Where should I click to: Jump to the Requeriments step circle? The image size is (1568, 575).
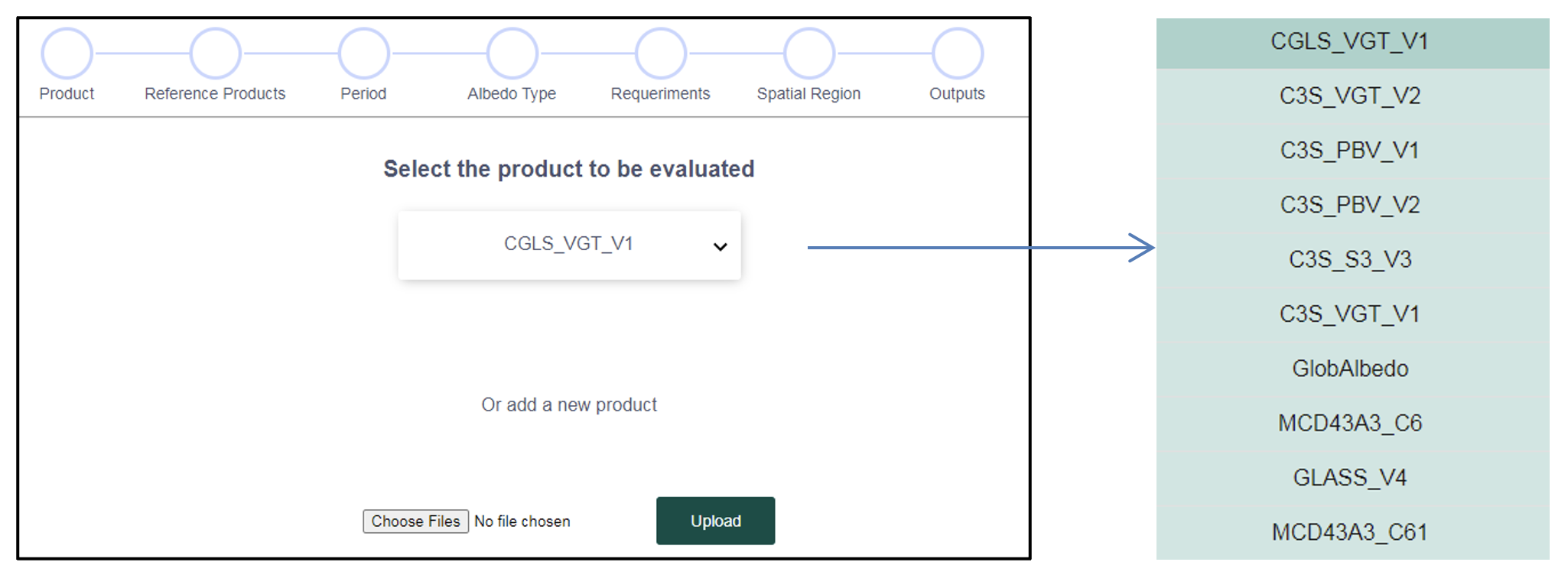click(x=661, y=54)
